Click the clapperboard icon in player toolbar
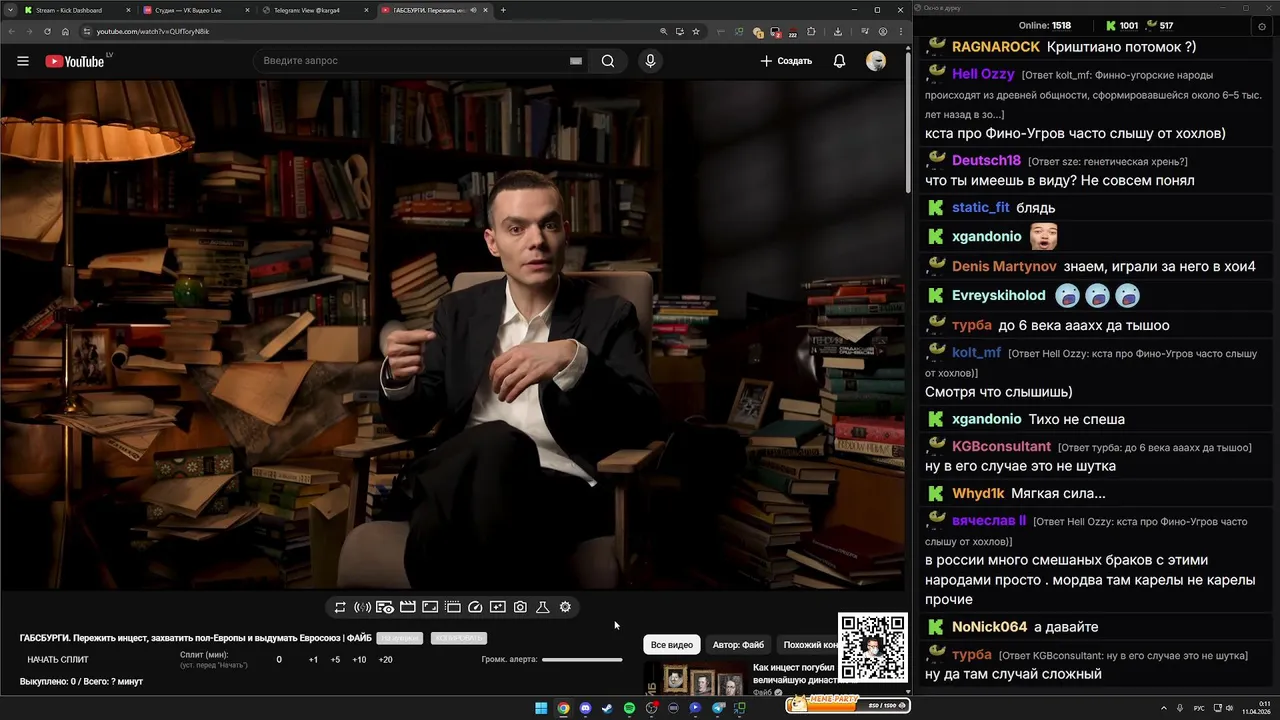Image resolution: width=1280 pixels, height=720 pixels. click(407, 607)
